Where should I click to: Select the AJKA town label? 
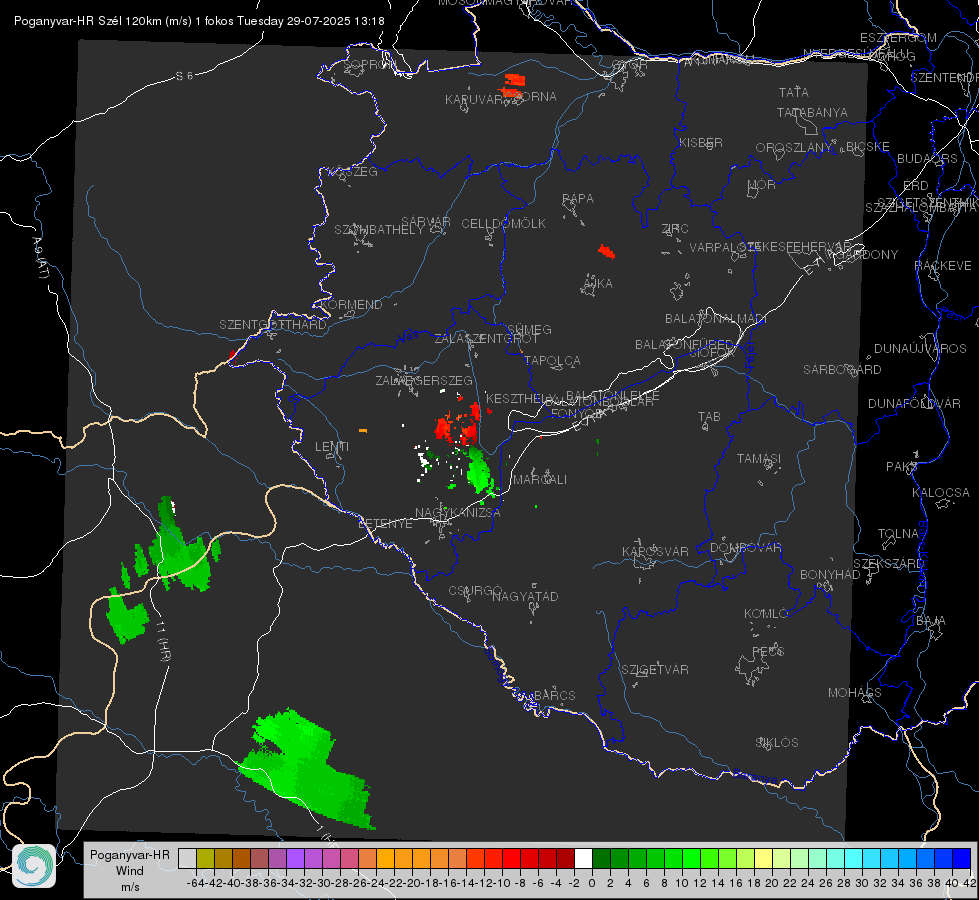pyautogui.click(x=598, y=284)
